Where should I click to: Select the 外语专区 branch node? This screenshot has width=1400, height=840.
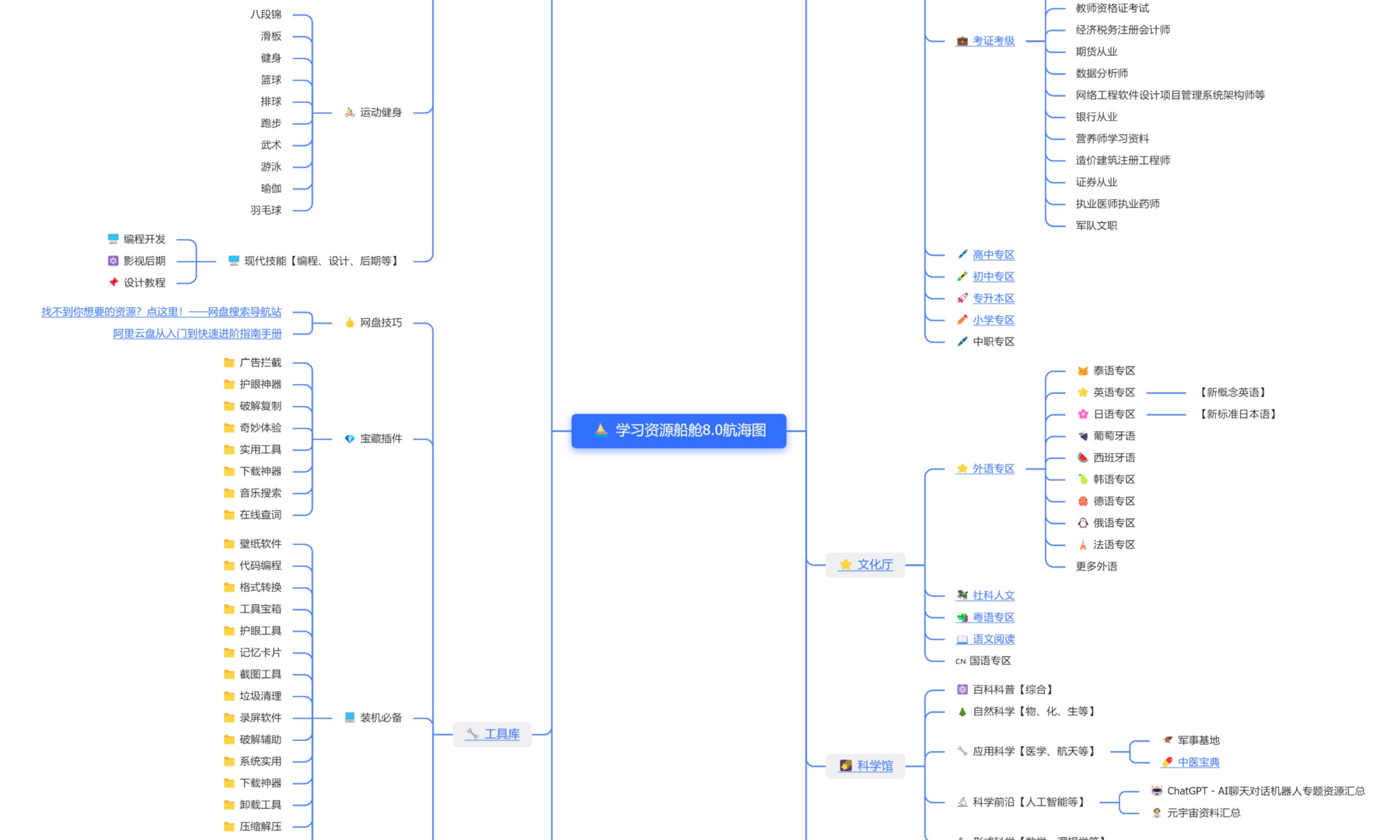coord(993,468)
